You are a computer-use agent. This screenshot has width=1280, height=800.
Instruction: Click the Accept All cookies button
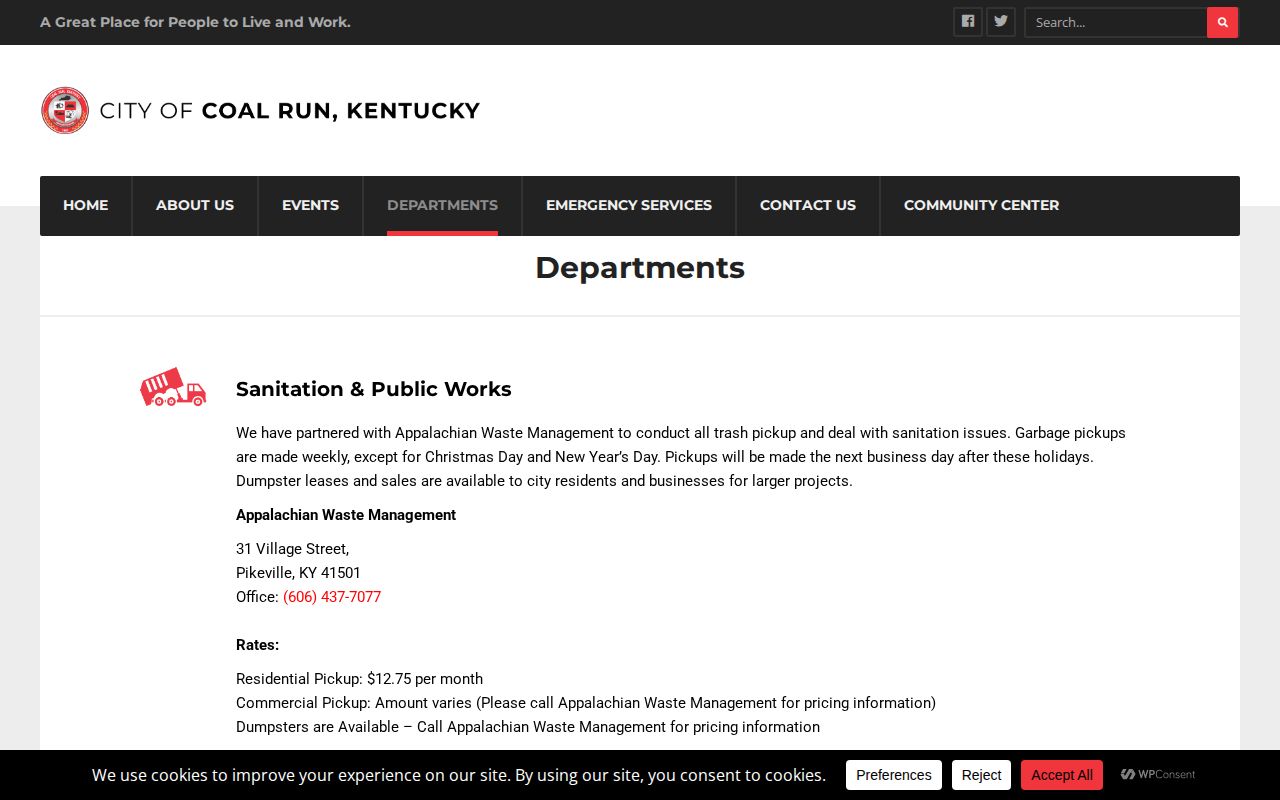pos(1062,775)
